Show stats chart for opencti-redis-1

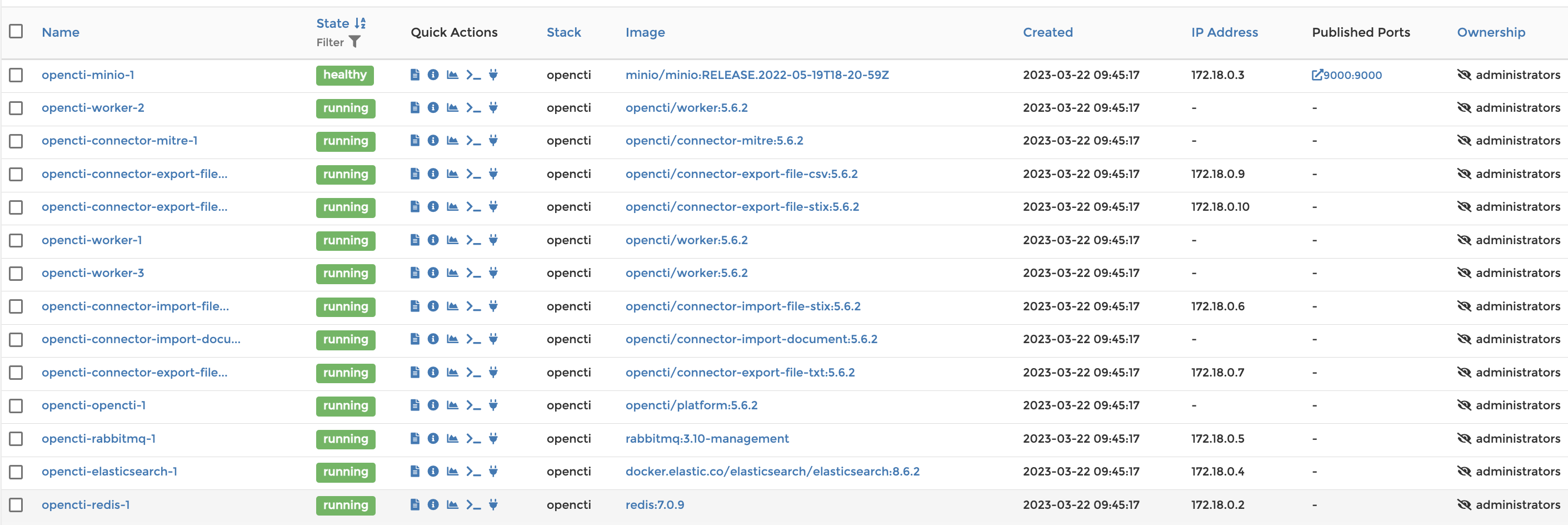(452, 504)
